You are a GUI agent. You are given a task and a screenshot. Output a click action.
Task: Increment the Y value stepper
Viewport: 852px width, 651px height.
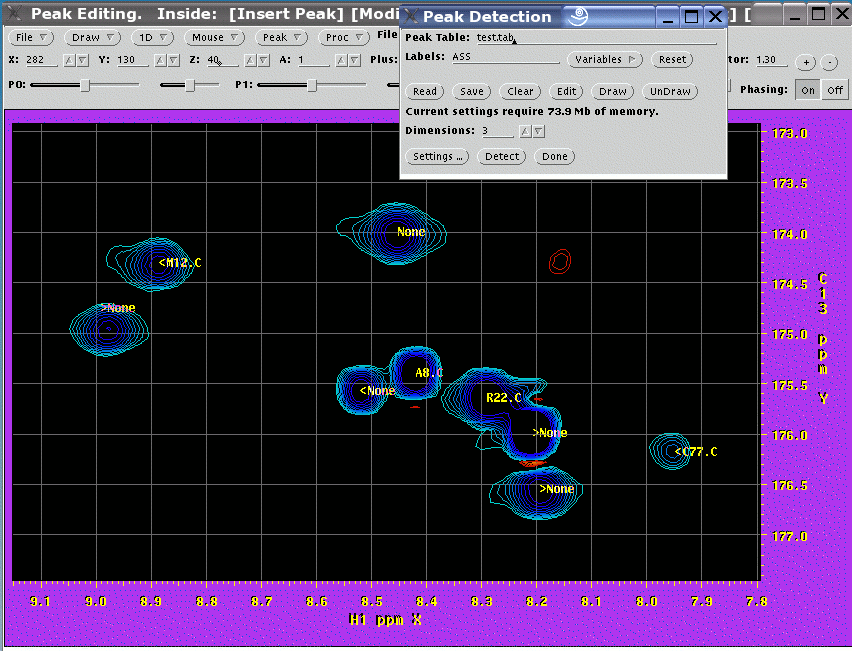click(x=160, y=60)
